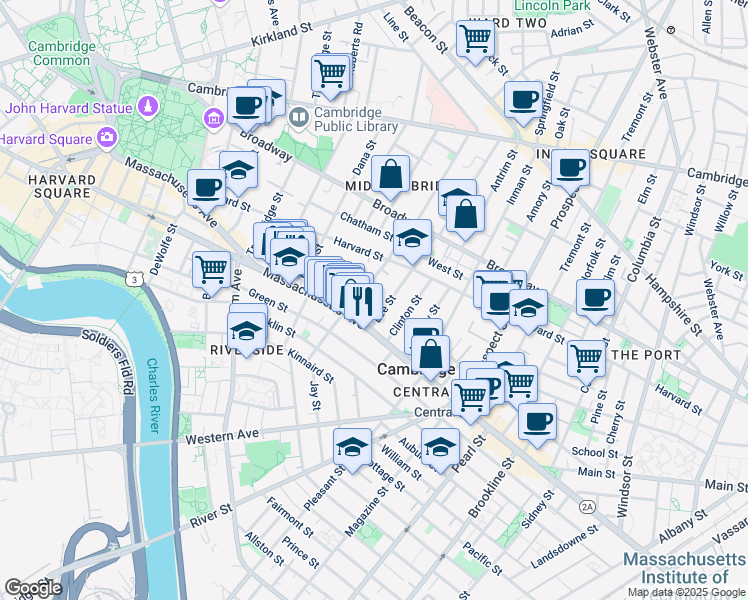Image resolution: width=748 pixels, height=600 pixels.
Task: Click the Western Ave street label
Action: pos(222,436)
